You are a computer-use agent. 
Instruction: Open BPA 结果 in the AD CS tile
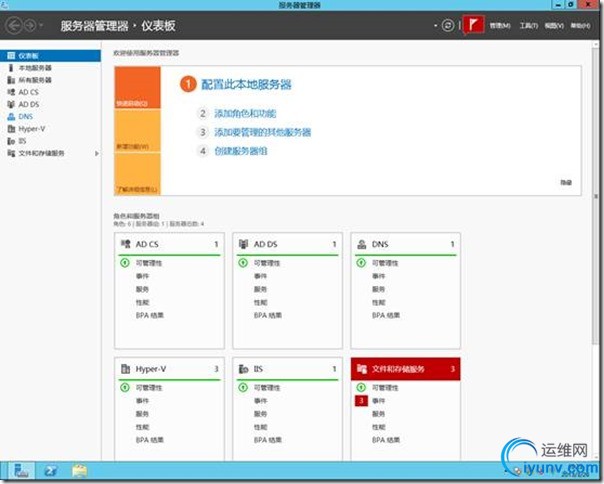click(150, 315)
